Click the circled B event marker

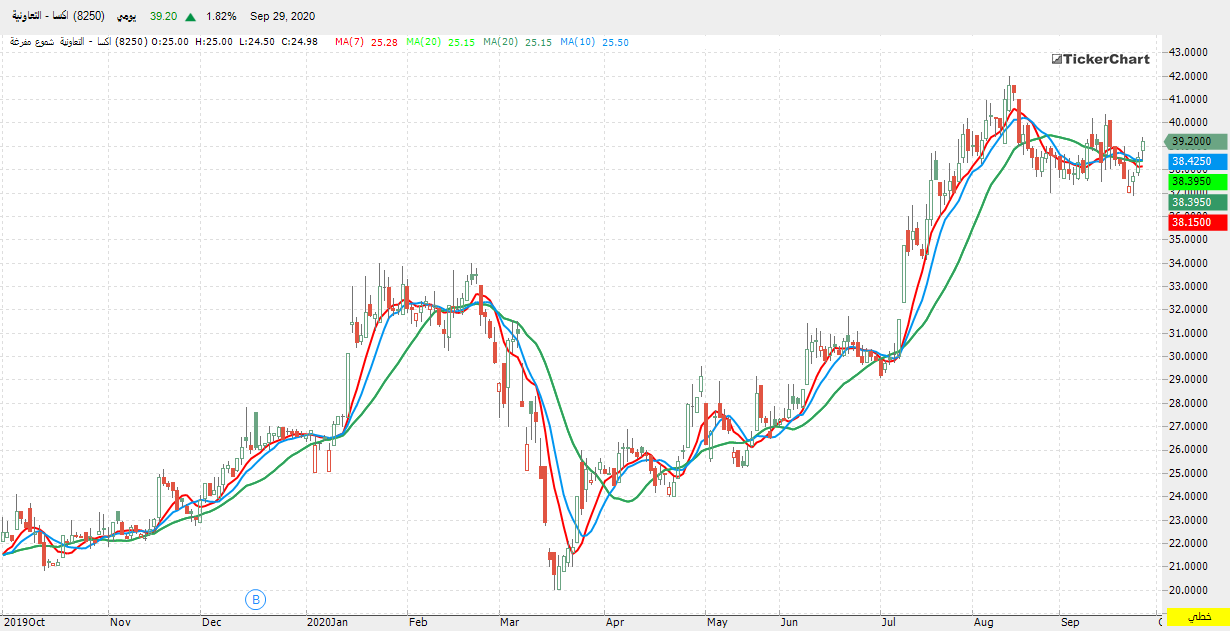tap(256, 600)
